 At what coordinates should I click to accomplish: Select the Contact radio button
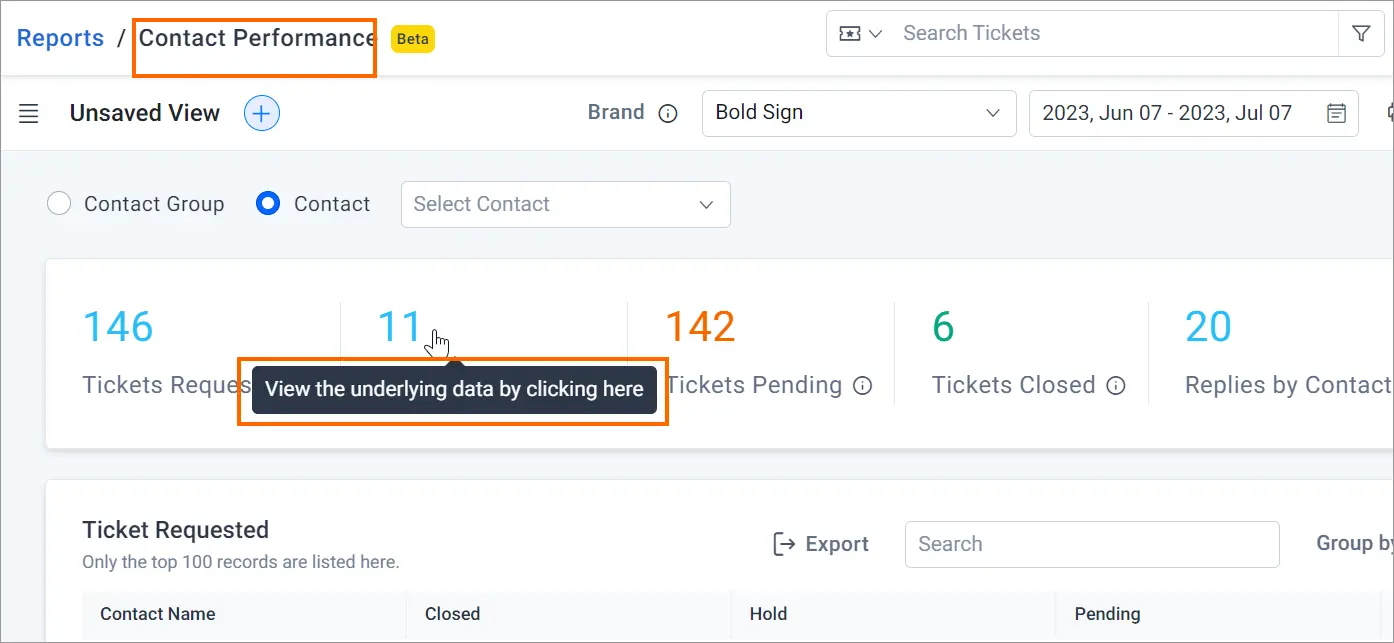268,204
